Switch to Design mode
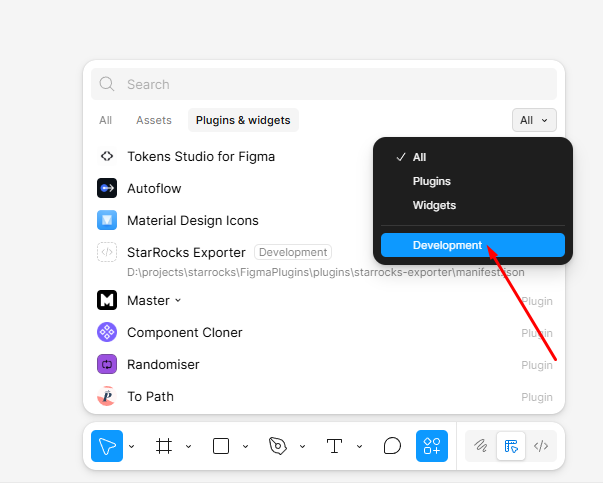The image size is (603, 483). point(511,446)
